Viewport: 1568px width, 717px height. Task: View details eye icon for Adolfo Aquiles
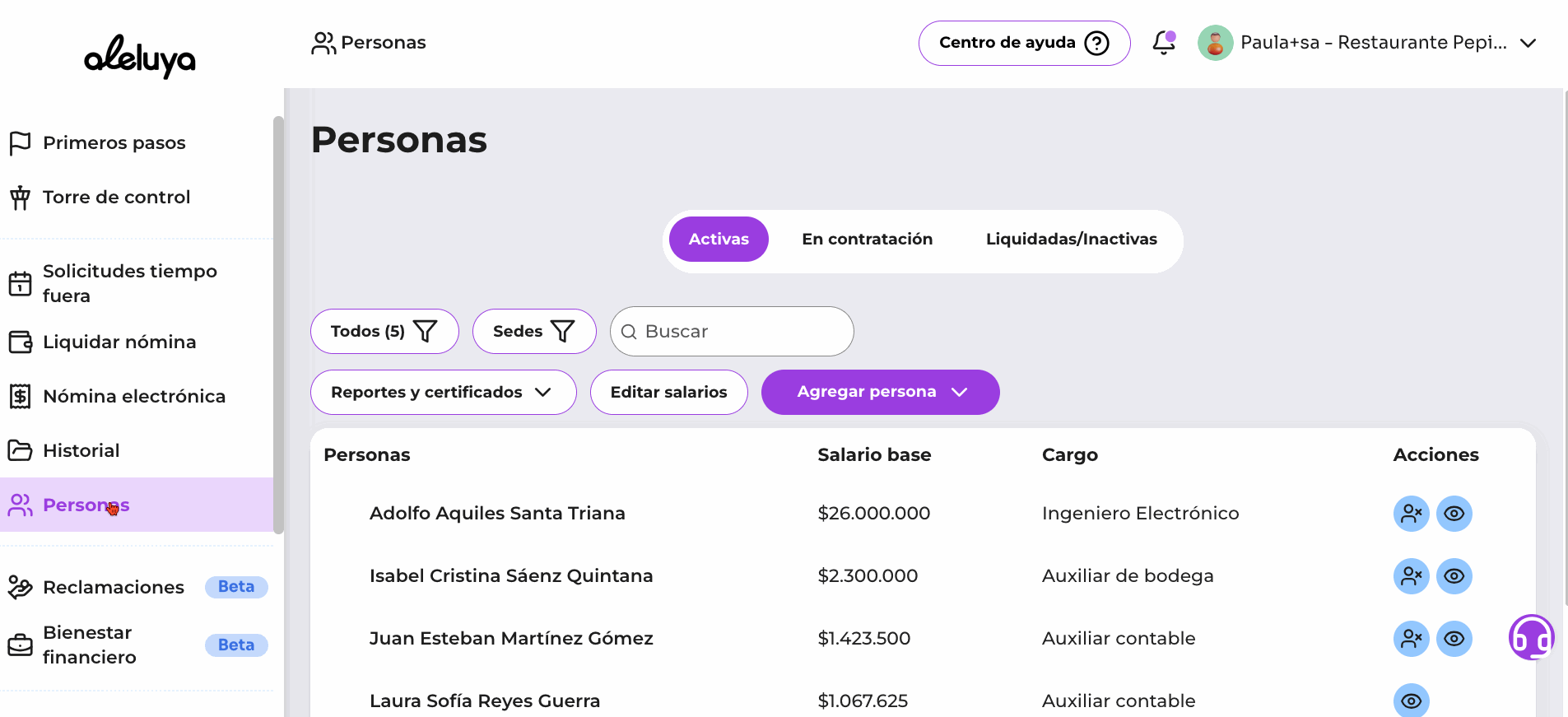click(1454, 514)
